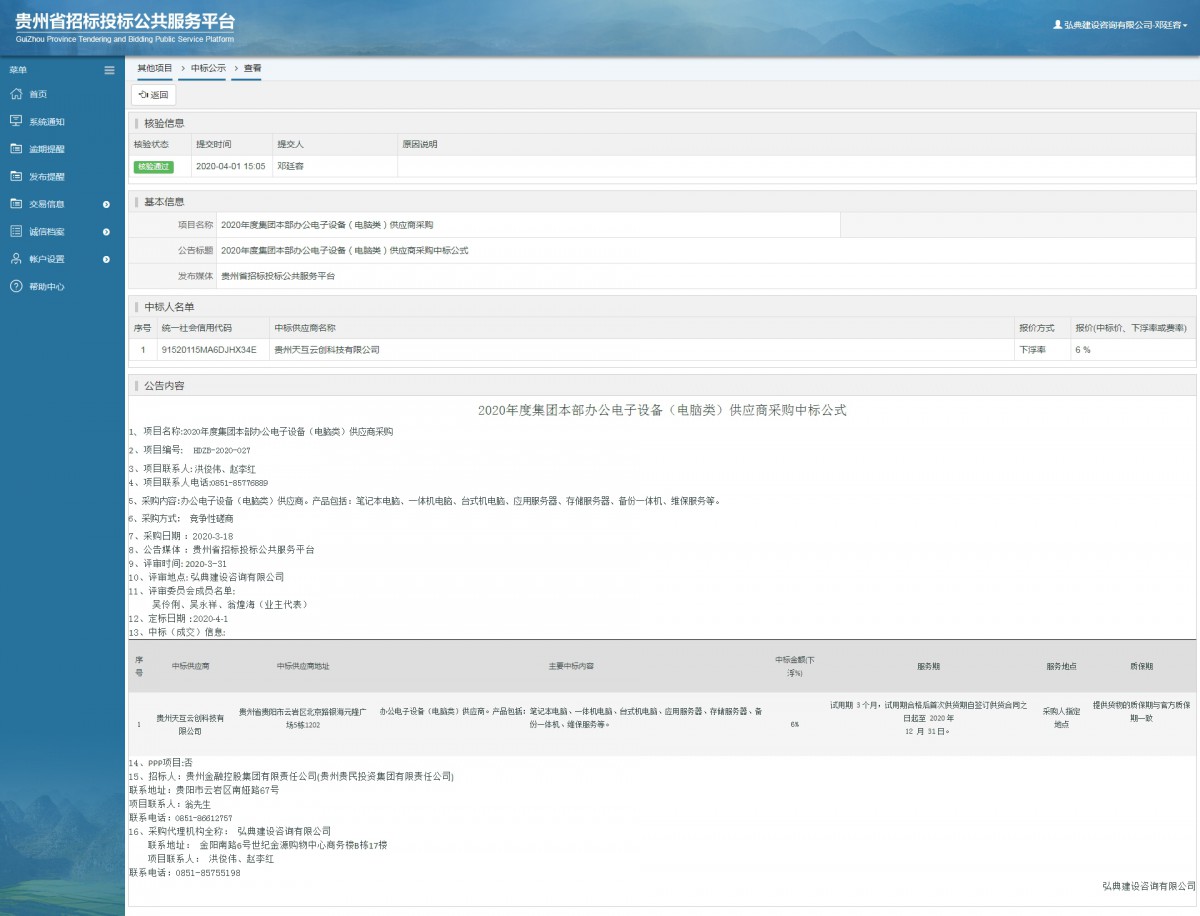Expand the 诚信档案 submenu arrow

pos(106,232)
